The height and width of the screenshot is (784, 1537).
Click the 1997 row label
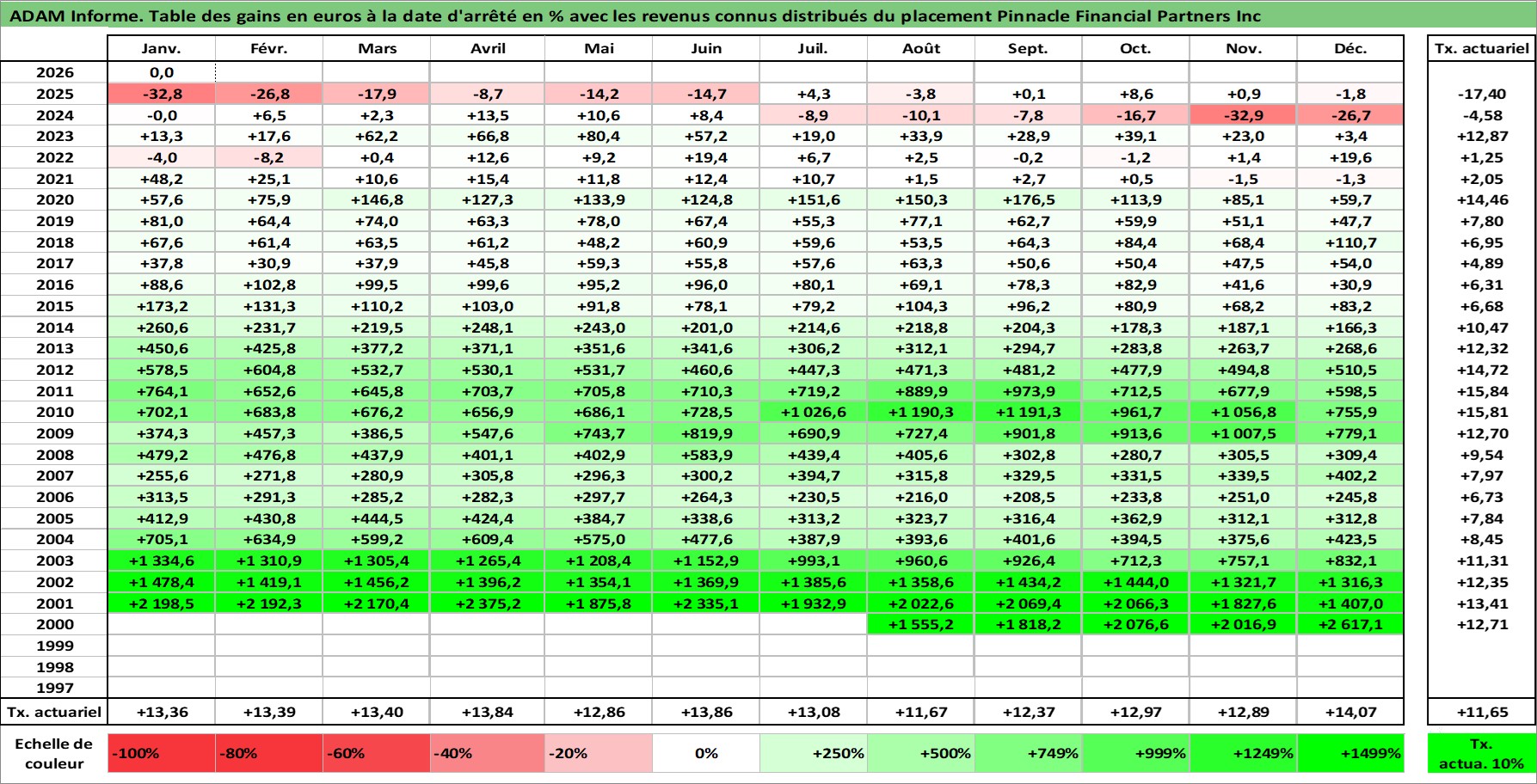[54, 688]
